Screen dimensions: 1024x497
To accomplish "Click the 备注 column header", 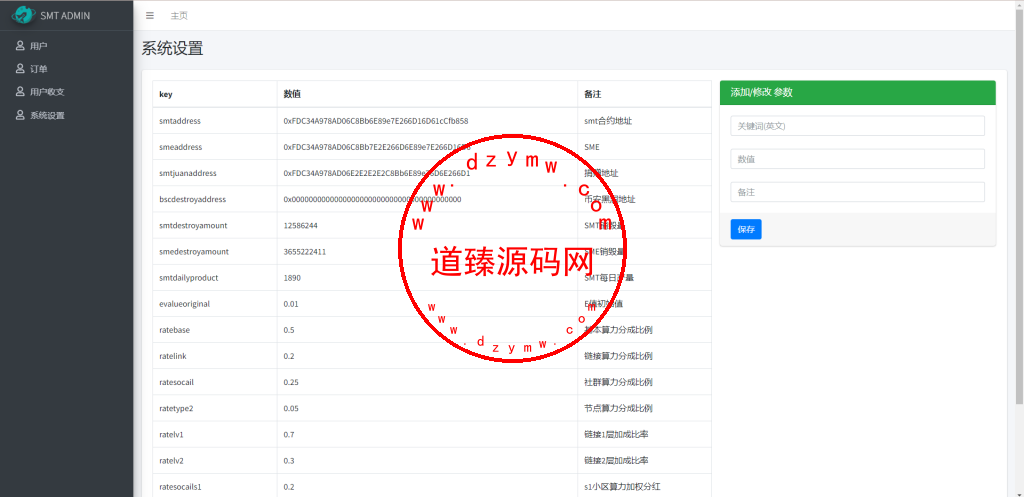I will (x=645, y=94).
